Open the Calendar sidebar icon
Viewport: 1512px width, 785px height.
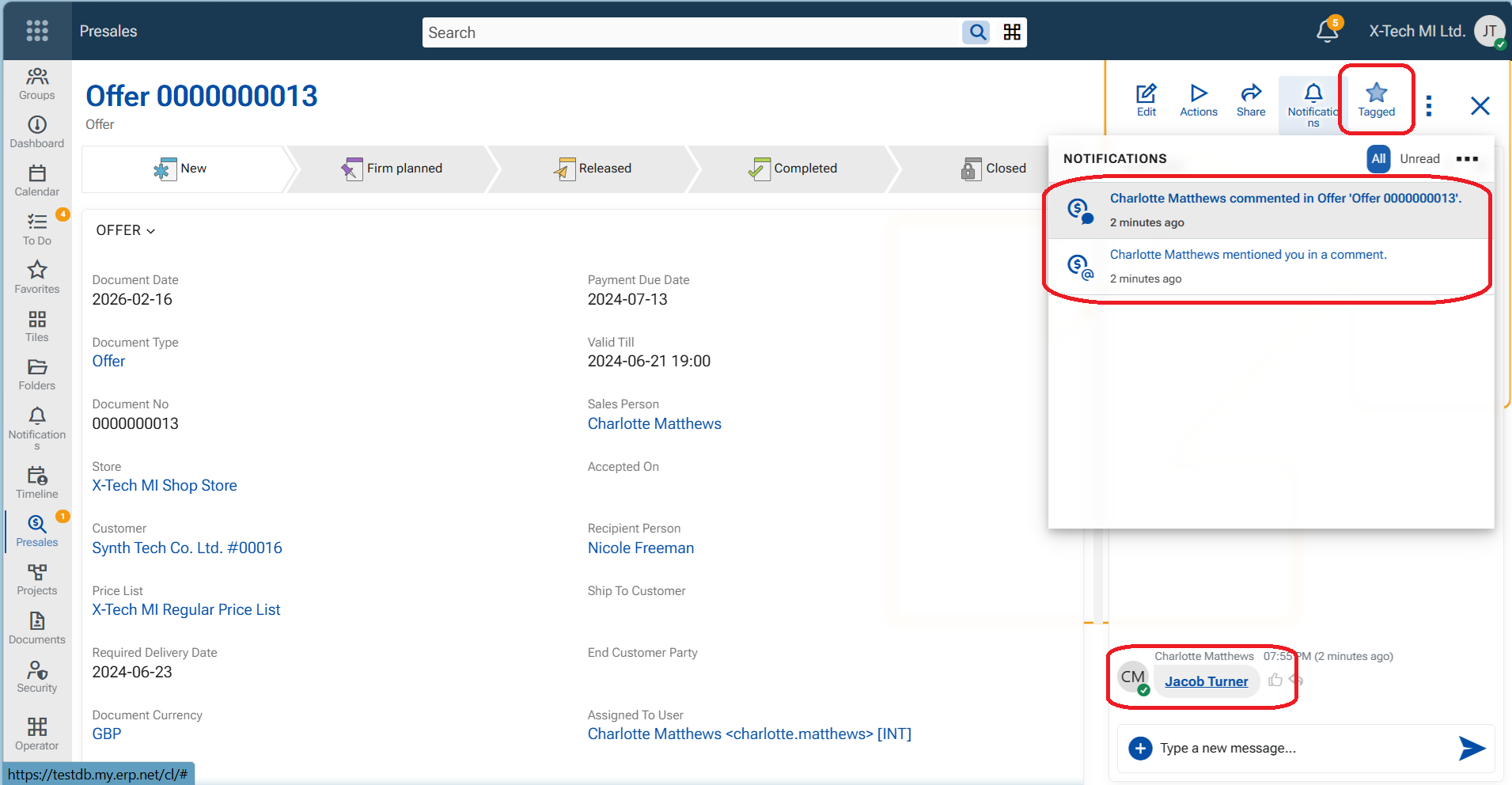37,180
